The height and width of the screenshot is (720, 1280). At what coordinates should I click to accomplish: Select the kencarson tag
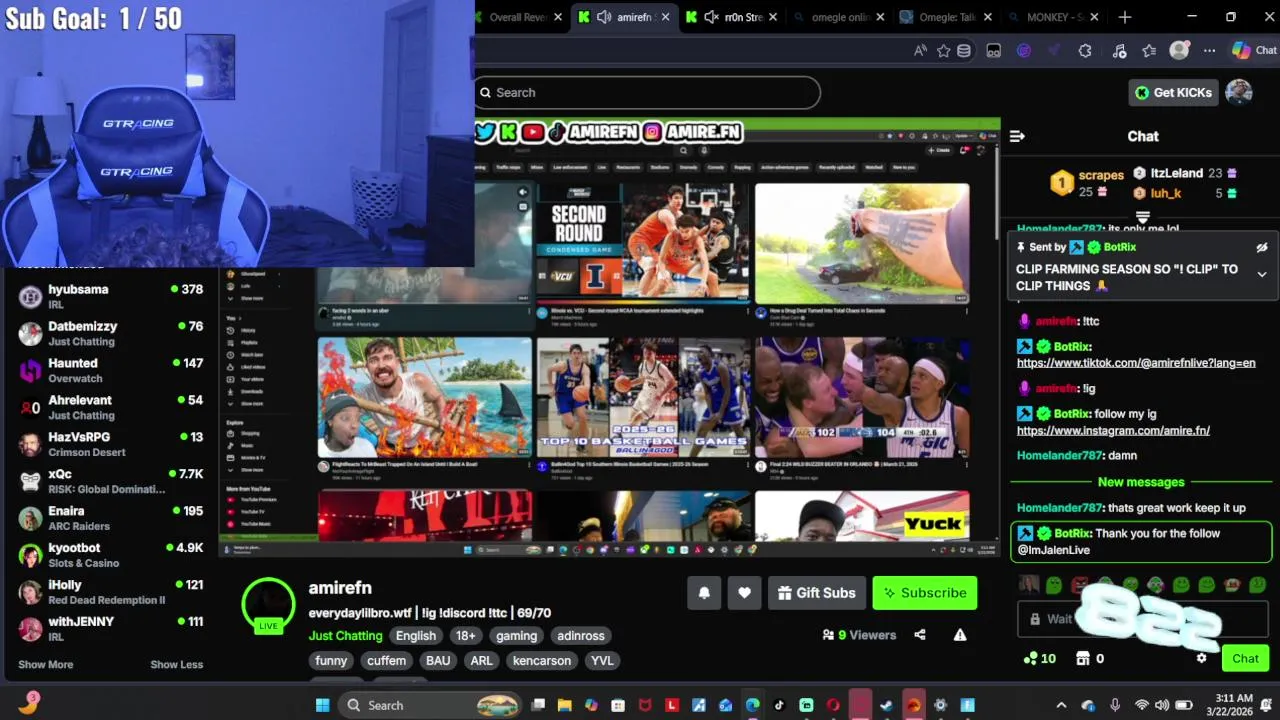pyautogui.click(x=542, y=660)
